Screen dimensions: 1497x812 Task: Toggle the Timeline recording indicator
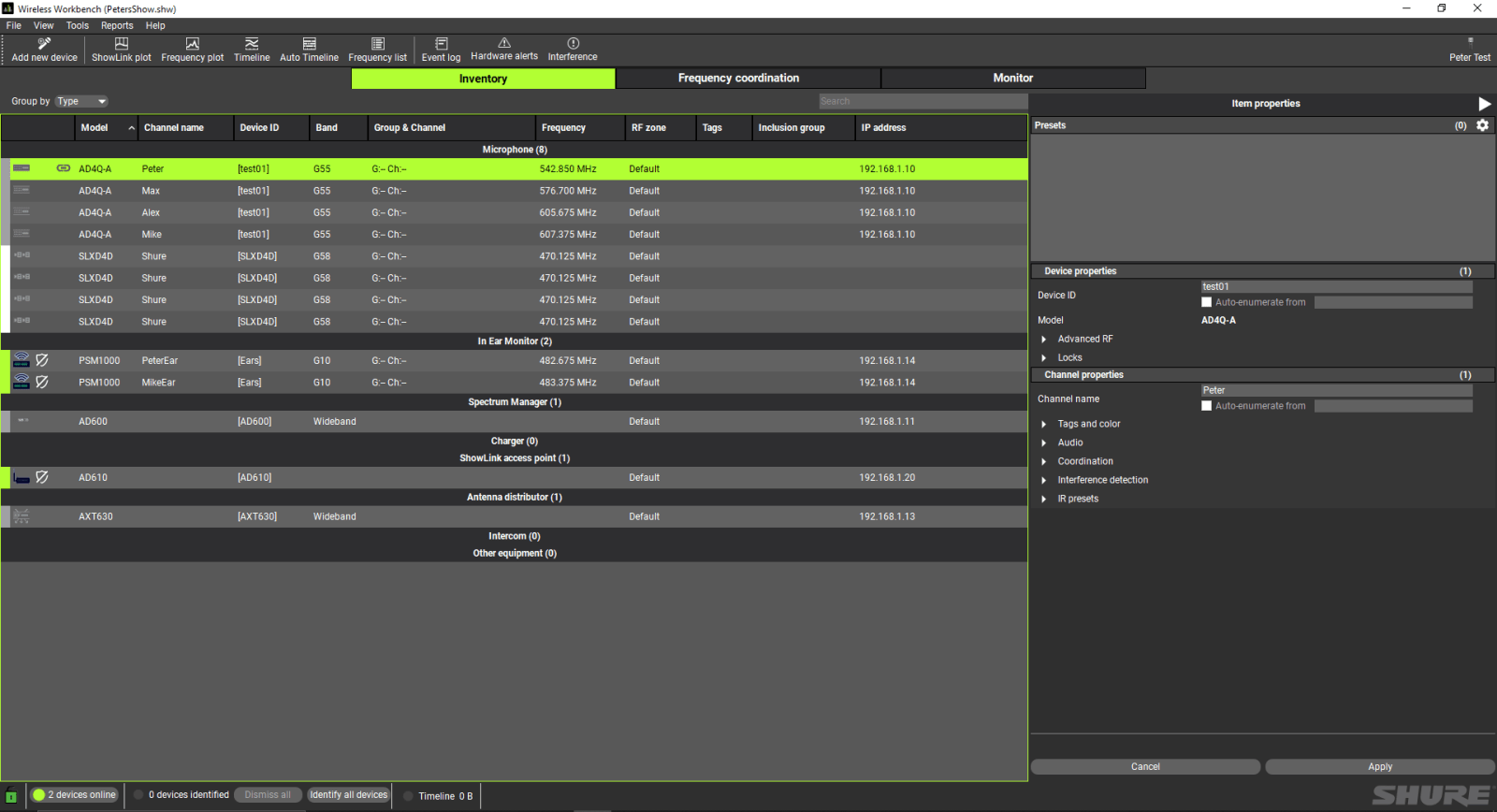pyautogui.click(x=408, y=796)
